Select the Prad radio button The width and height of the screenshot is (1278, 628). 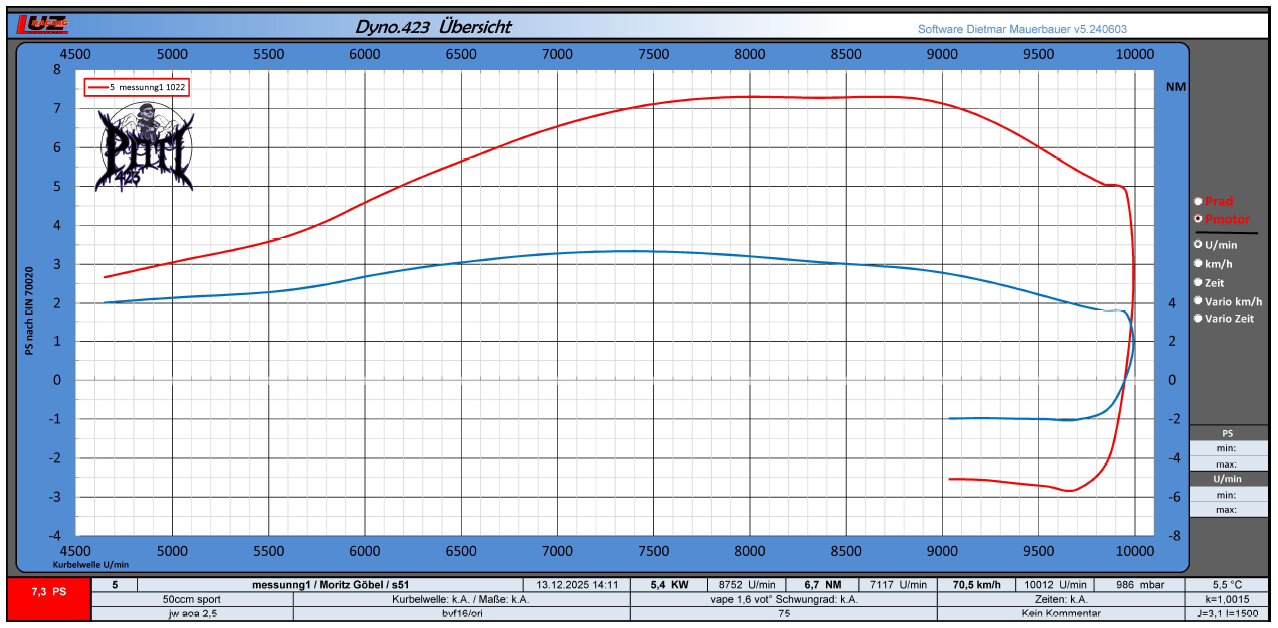(1198, 201)
